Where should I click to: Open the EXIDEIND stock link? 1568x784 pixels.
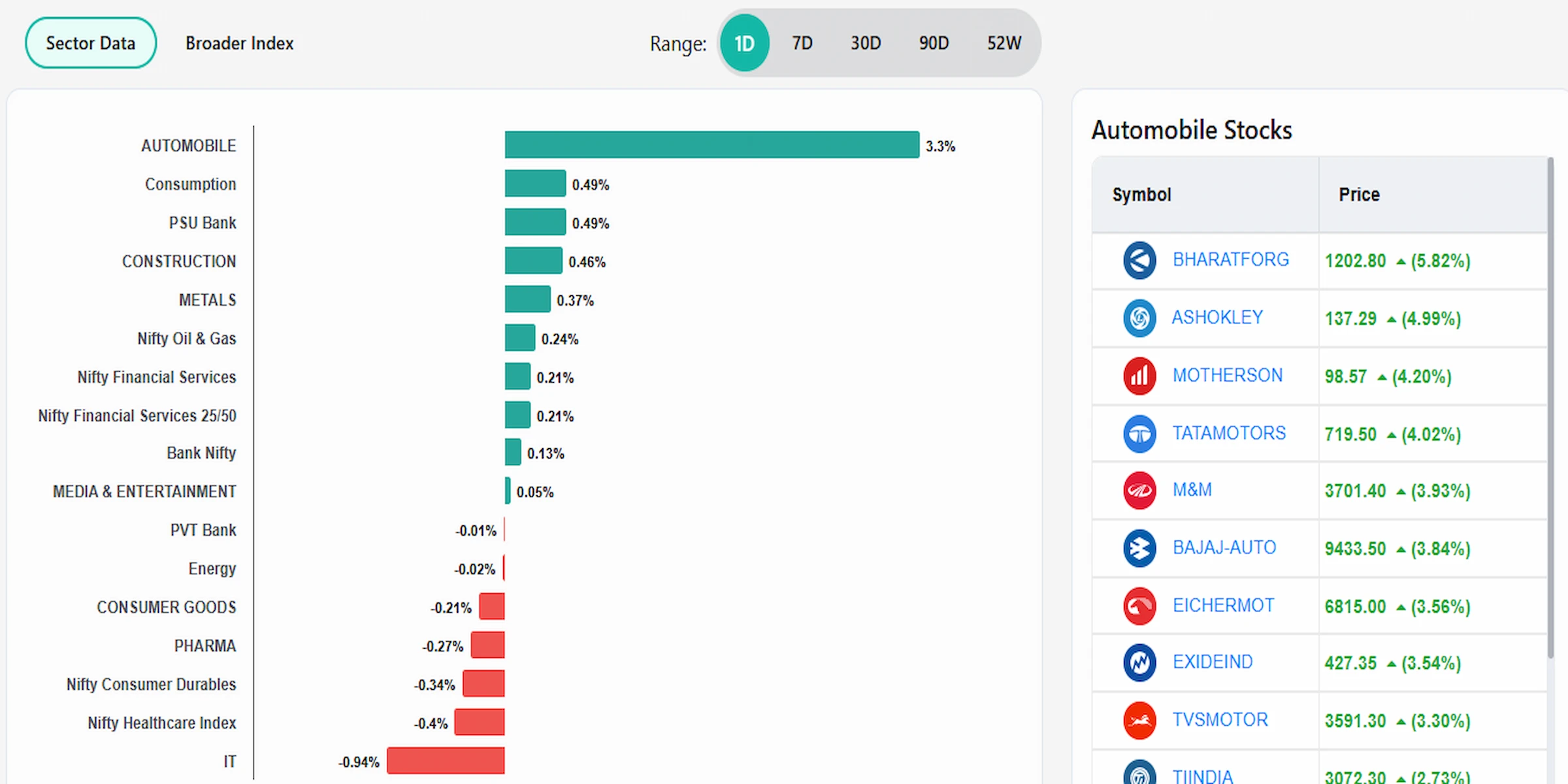1213,662
